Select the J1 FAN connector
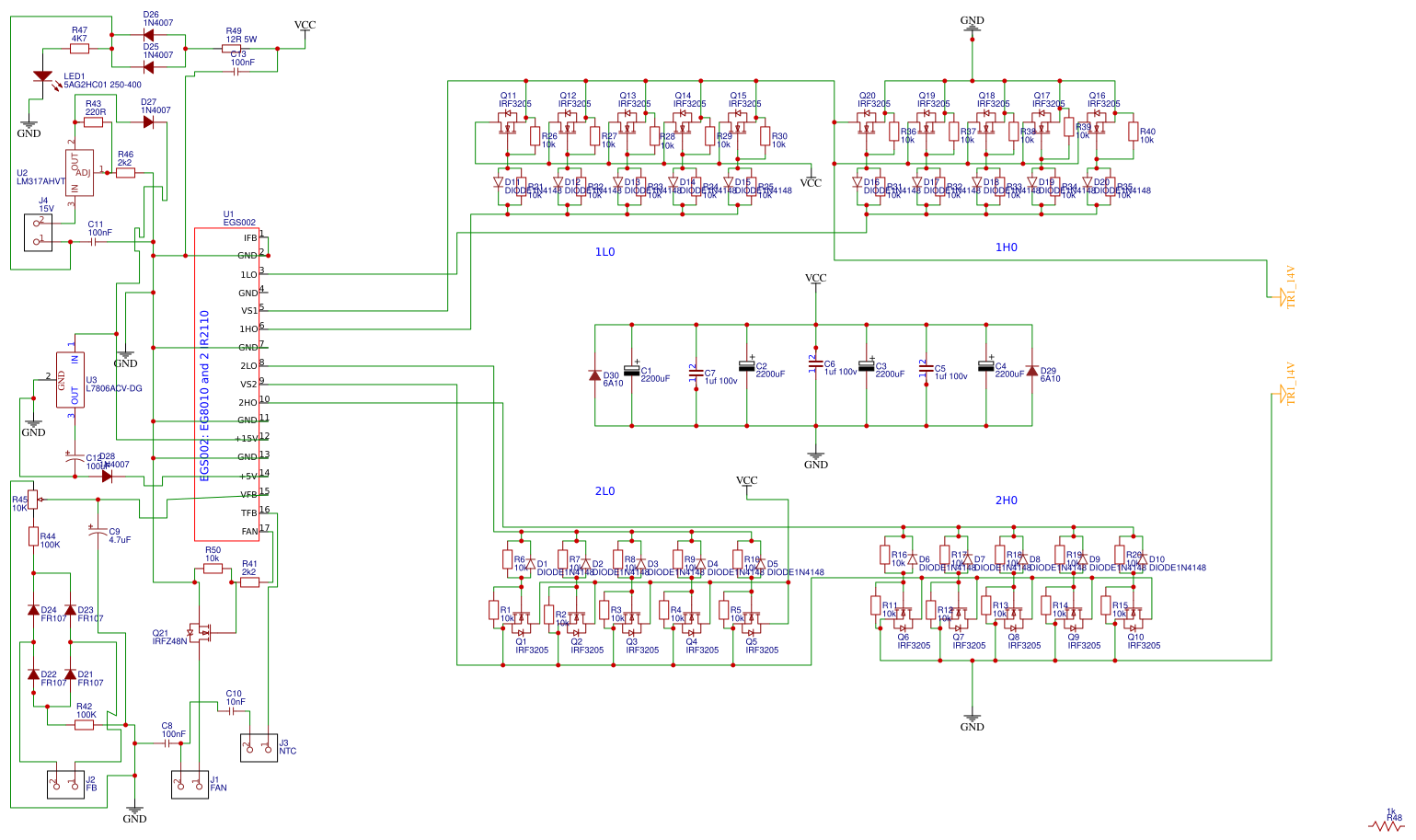 190,784
